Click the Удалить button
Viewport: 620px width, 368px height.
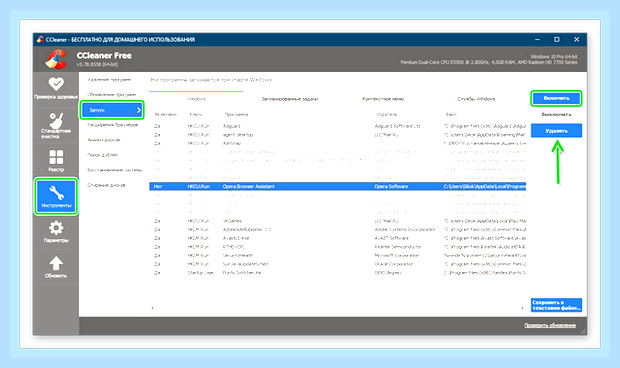(556, 130)
